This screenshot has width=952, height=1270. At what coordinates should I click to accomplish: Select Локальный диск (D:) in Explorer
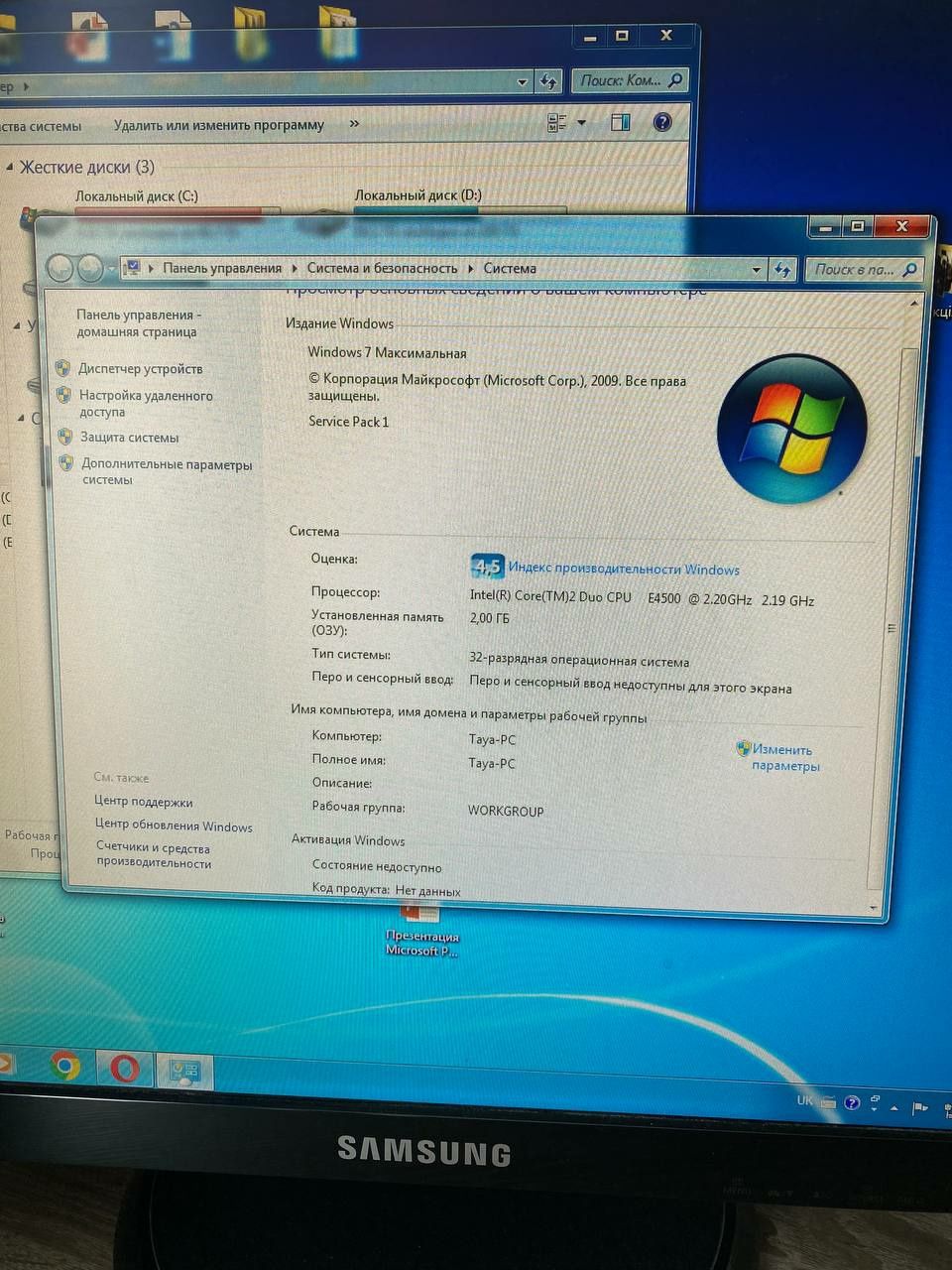coord(417,195)
